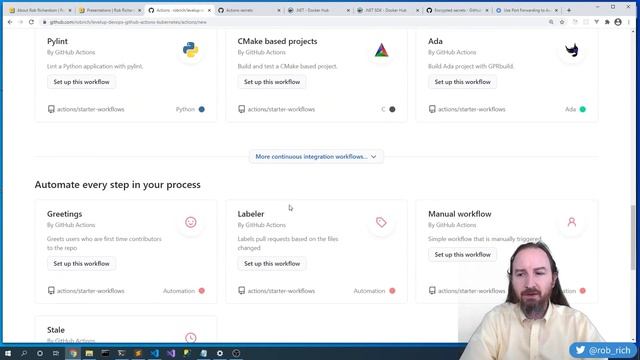Click the Ada workflow bird logo
640x360 pixels.
(572, 50)
